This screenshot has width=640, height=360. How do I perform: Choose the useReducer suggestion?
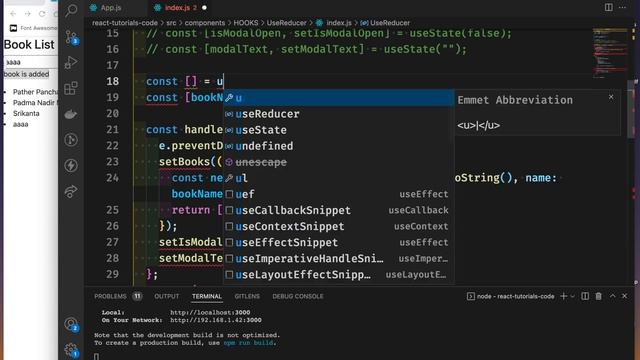[339, 114]
